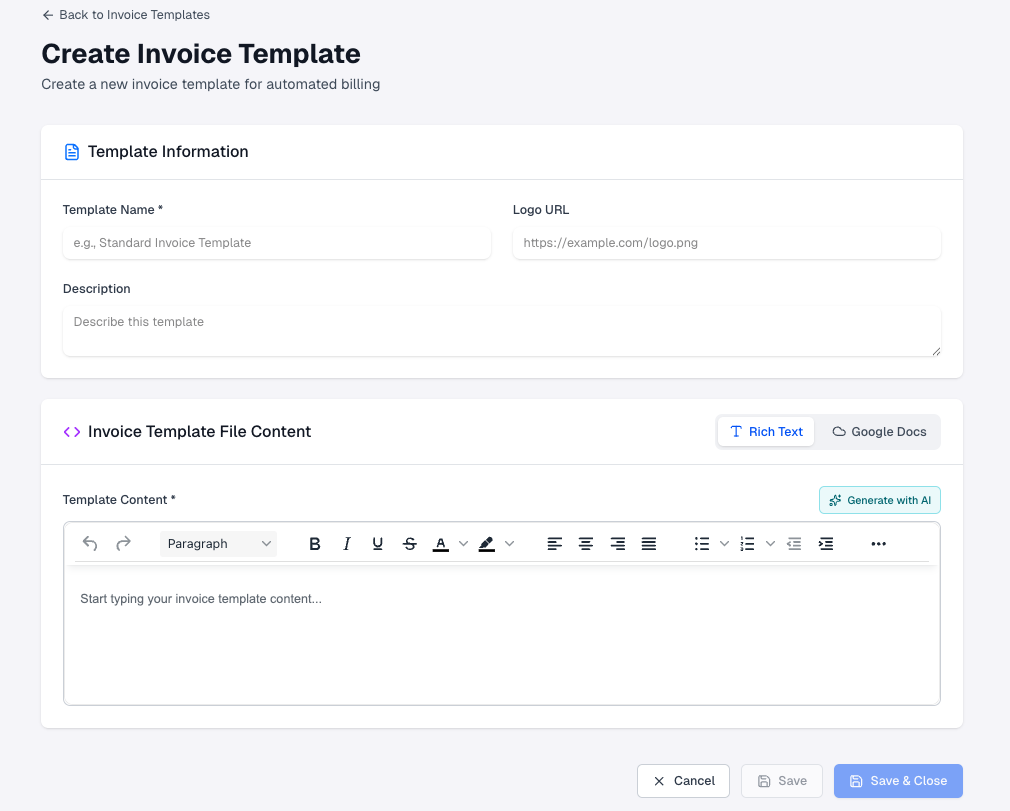Viewport: 1010px width, 811px height.
Task: Open the Paragraph format dropdown
Action: click(x=218, y=544)
